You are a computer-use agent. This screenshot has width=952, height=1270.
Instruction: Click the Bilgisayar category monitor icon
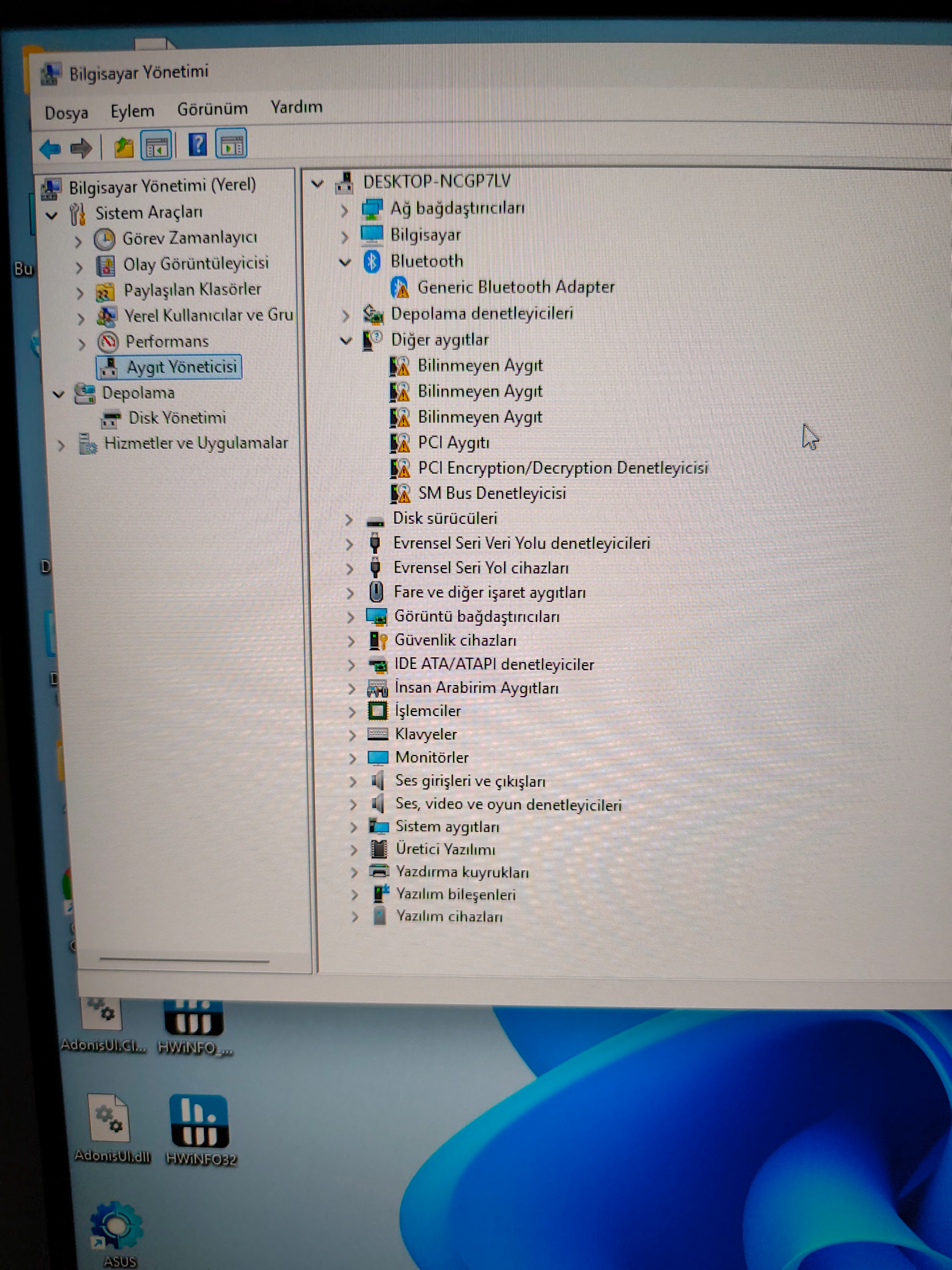[x=371, y=235]
